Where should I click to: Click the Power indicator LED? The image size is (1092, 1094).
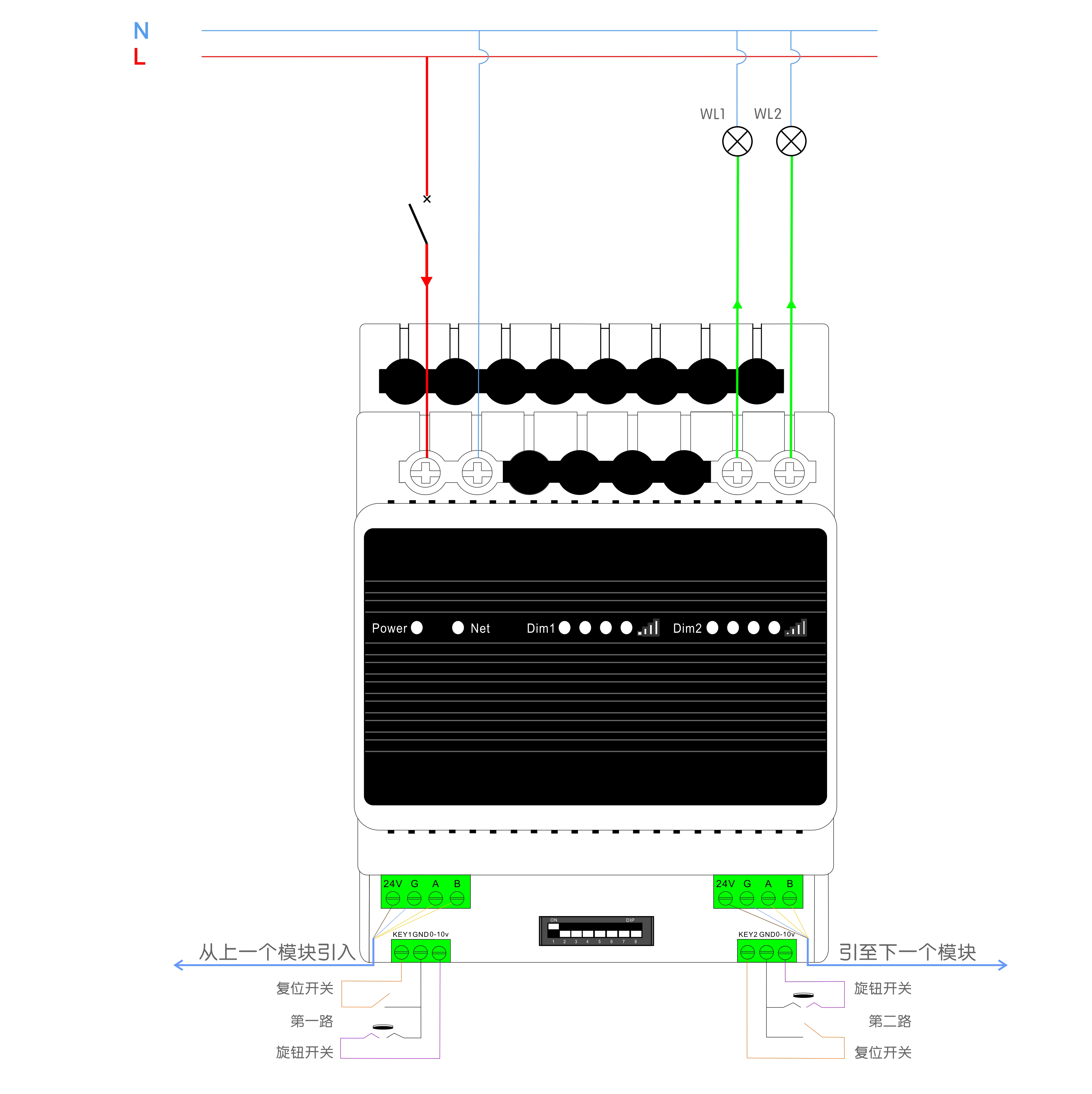point(417,627)
